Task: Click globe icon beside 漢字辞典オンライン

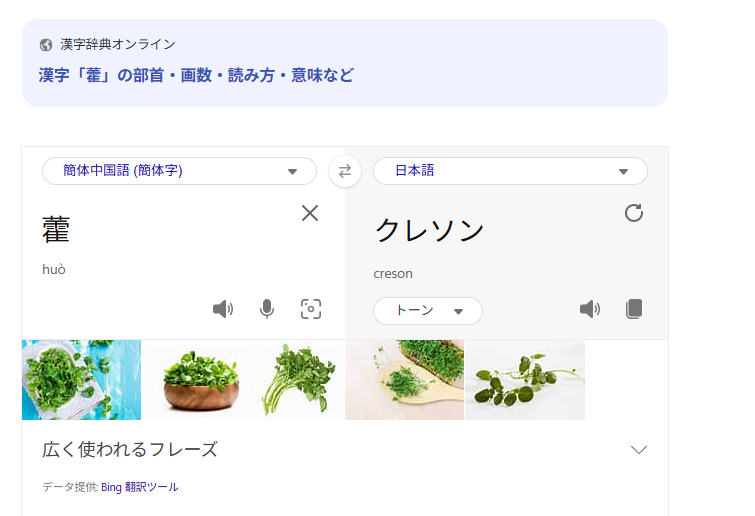Action: [46, 45]
